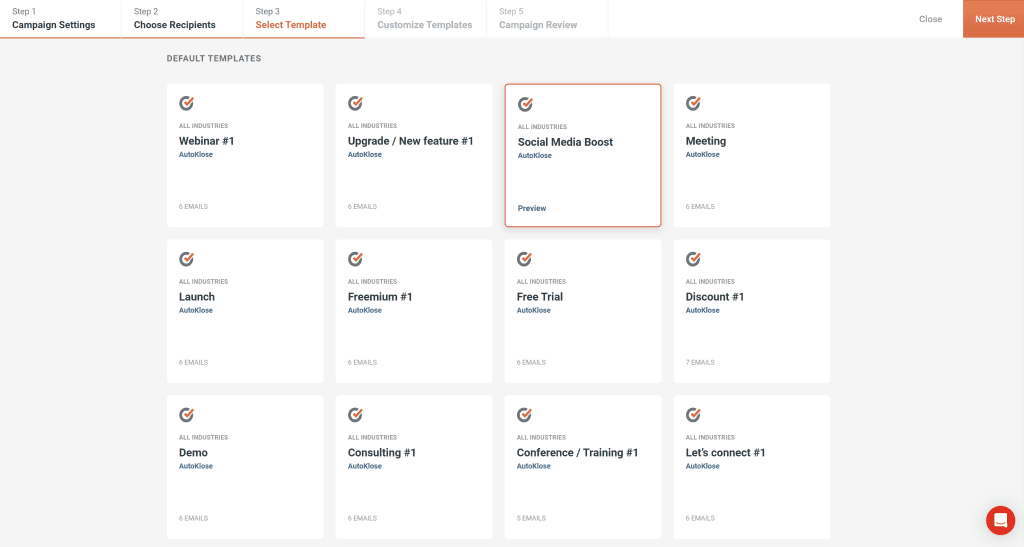Select the Social Media Boost title
The width and height of the screenshot is (1024, 547).
click(x=566, y=142)
